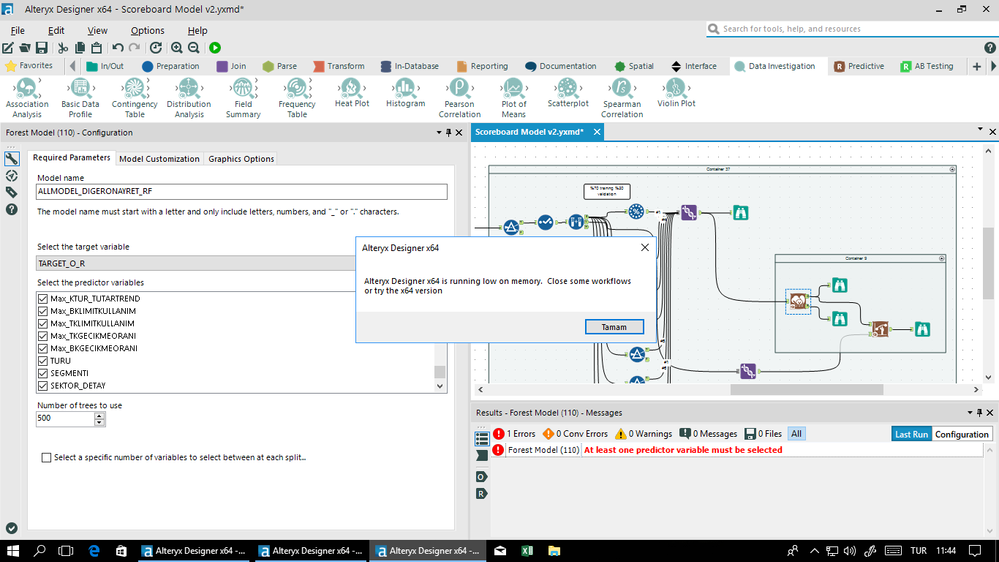
Task: Enable specific number of variables at each split
Action: [x=46, y=458]
